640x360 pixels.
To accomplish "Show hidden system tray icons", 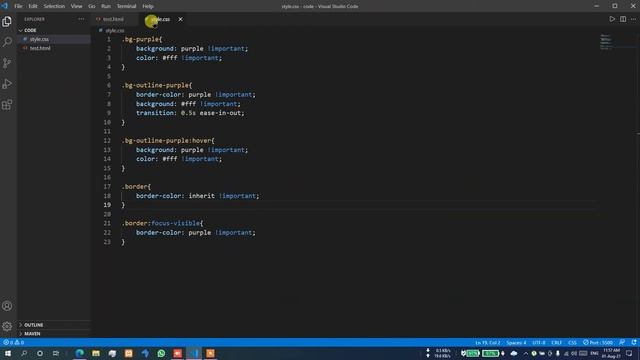I will click(x=525, y=353).
